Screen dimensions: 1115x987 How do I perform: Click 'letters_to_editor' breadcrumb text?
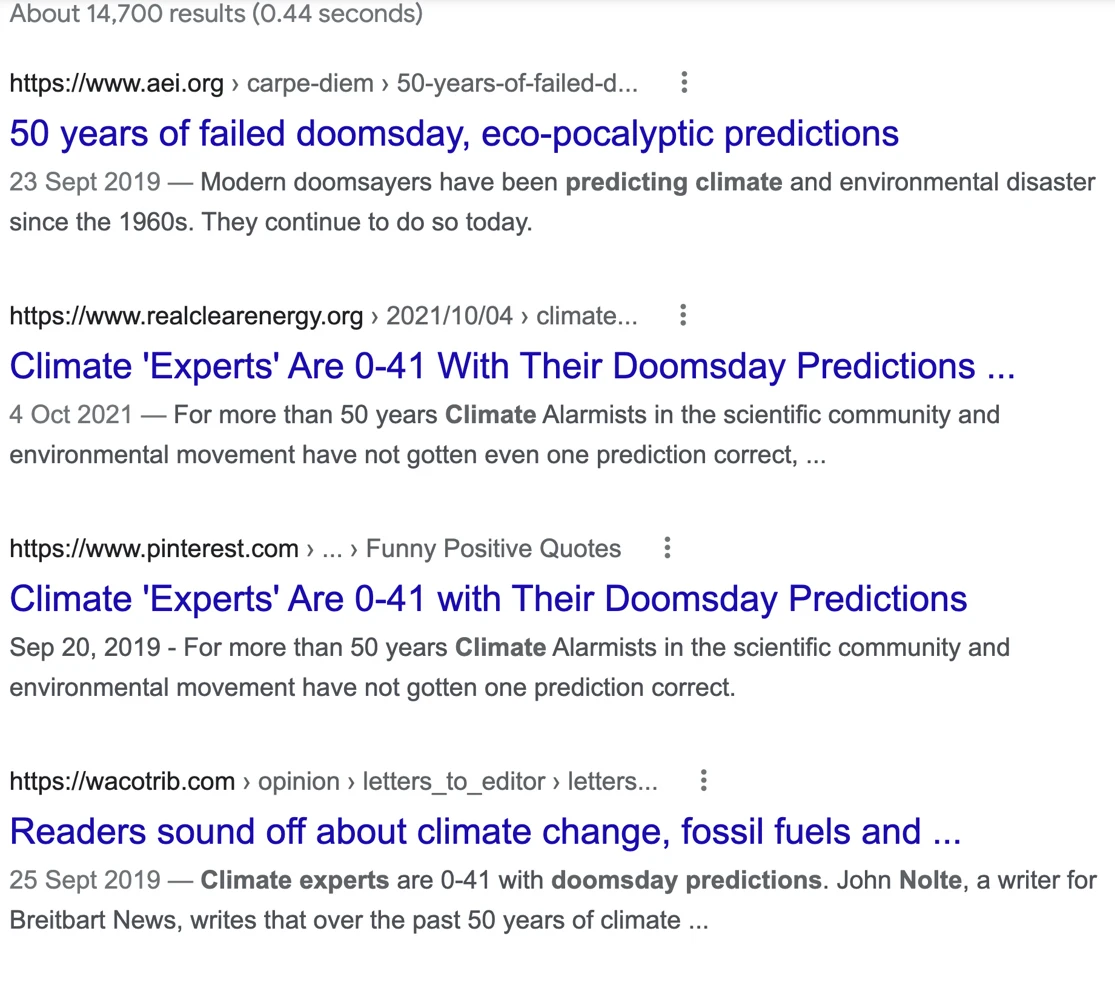[x=454, y=781]
